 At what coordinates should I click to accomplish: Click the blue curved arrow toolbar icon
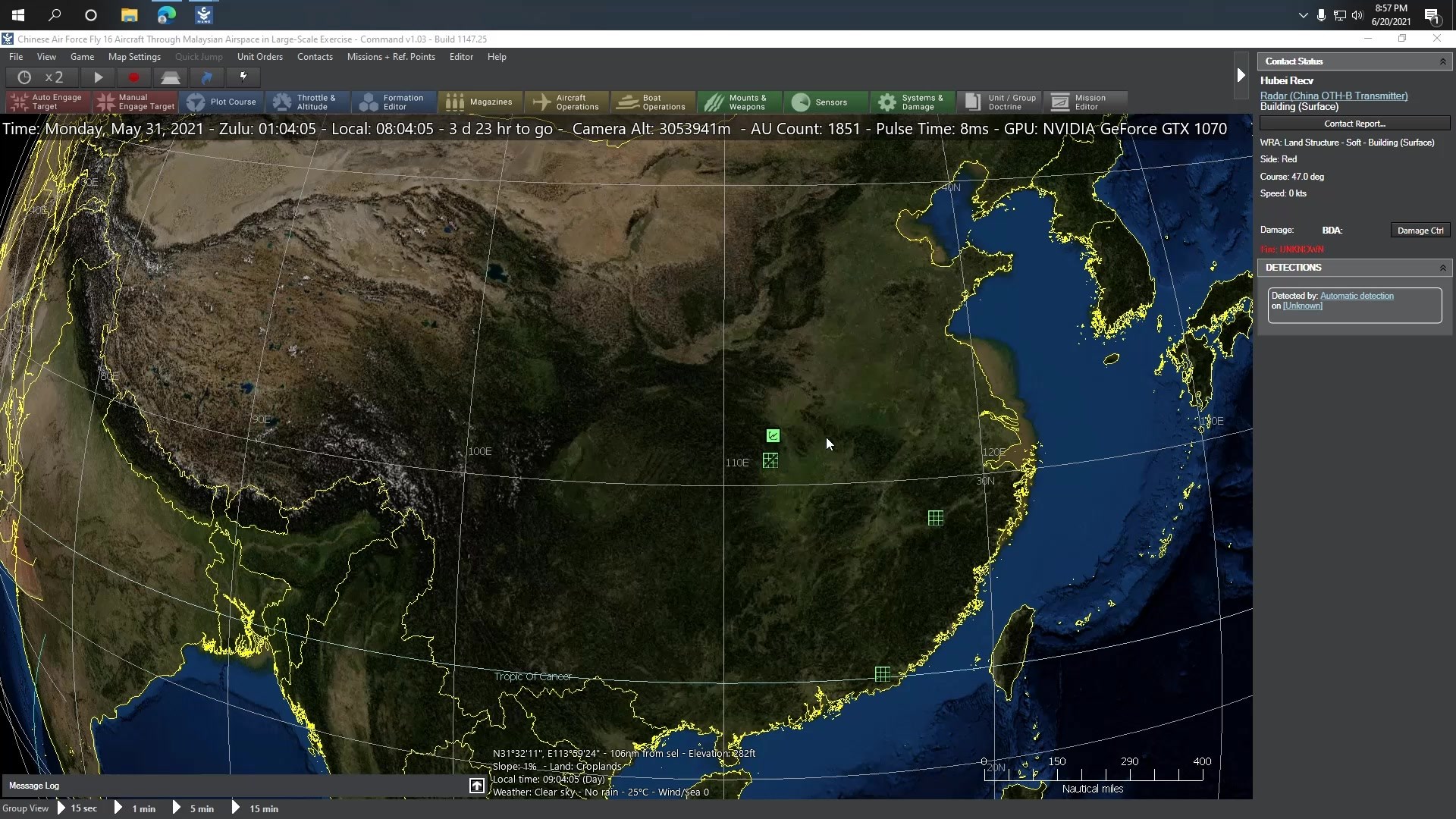click(x=206, y=77)
